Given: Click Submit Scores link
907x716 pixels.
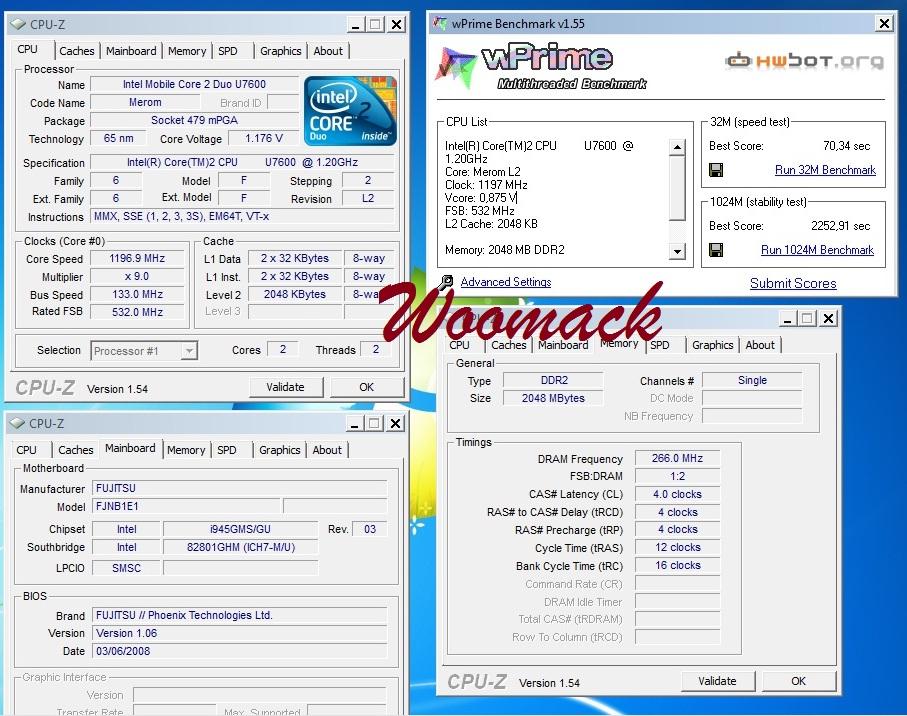Looking at the screenshot, I should [793, 283].
